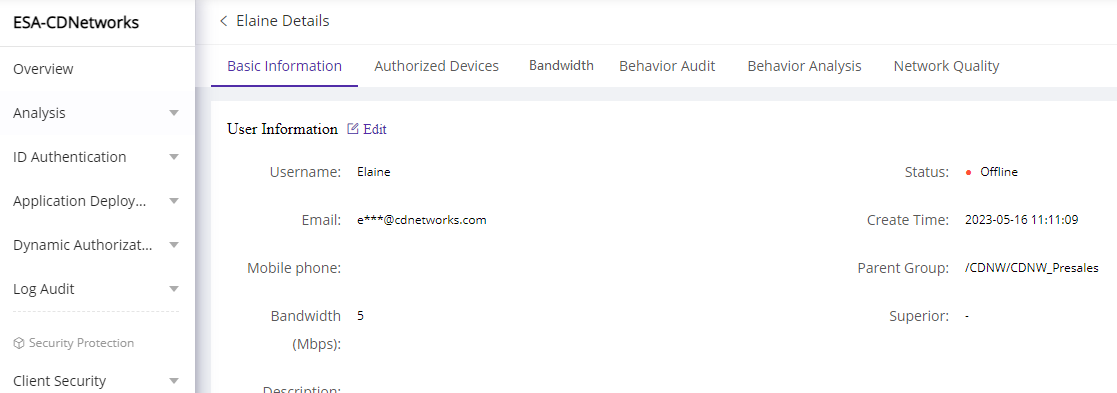Expand the Dynamic Authorization arrow
Viewport: 1117px width, 393px height.
(x=174, y=245)
